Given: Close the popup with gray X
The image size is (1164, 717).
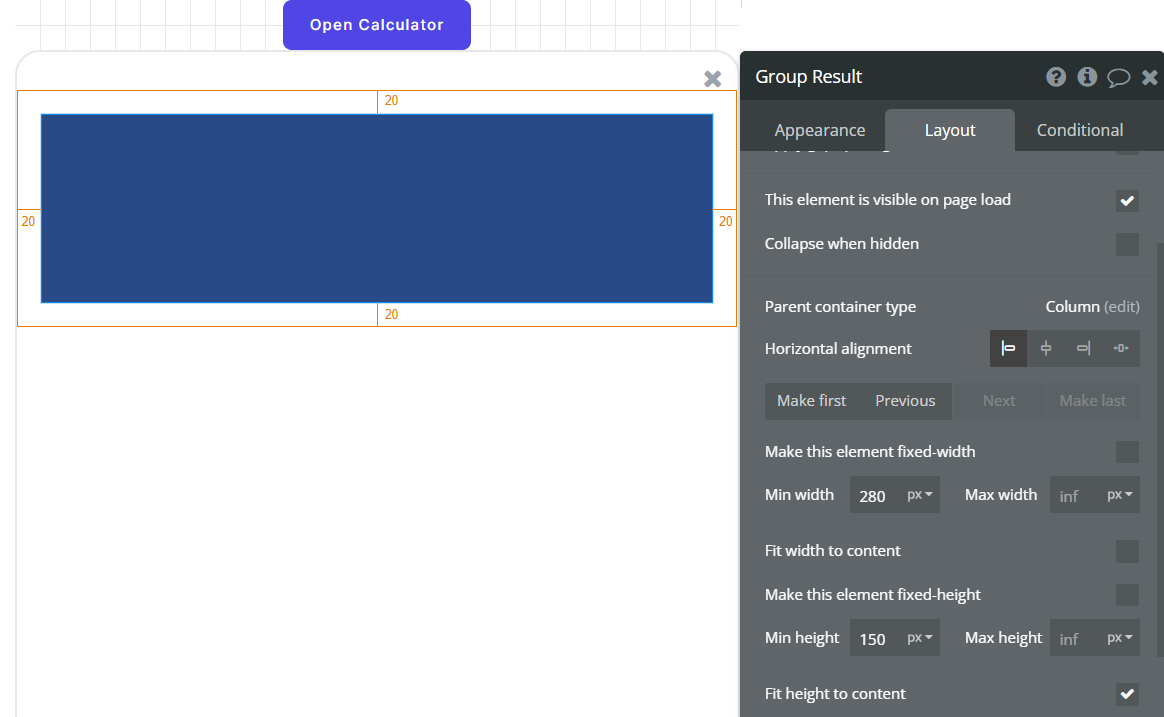Looking at the screenshot, I should 712,79.
